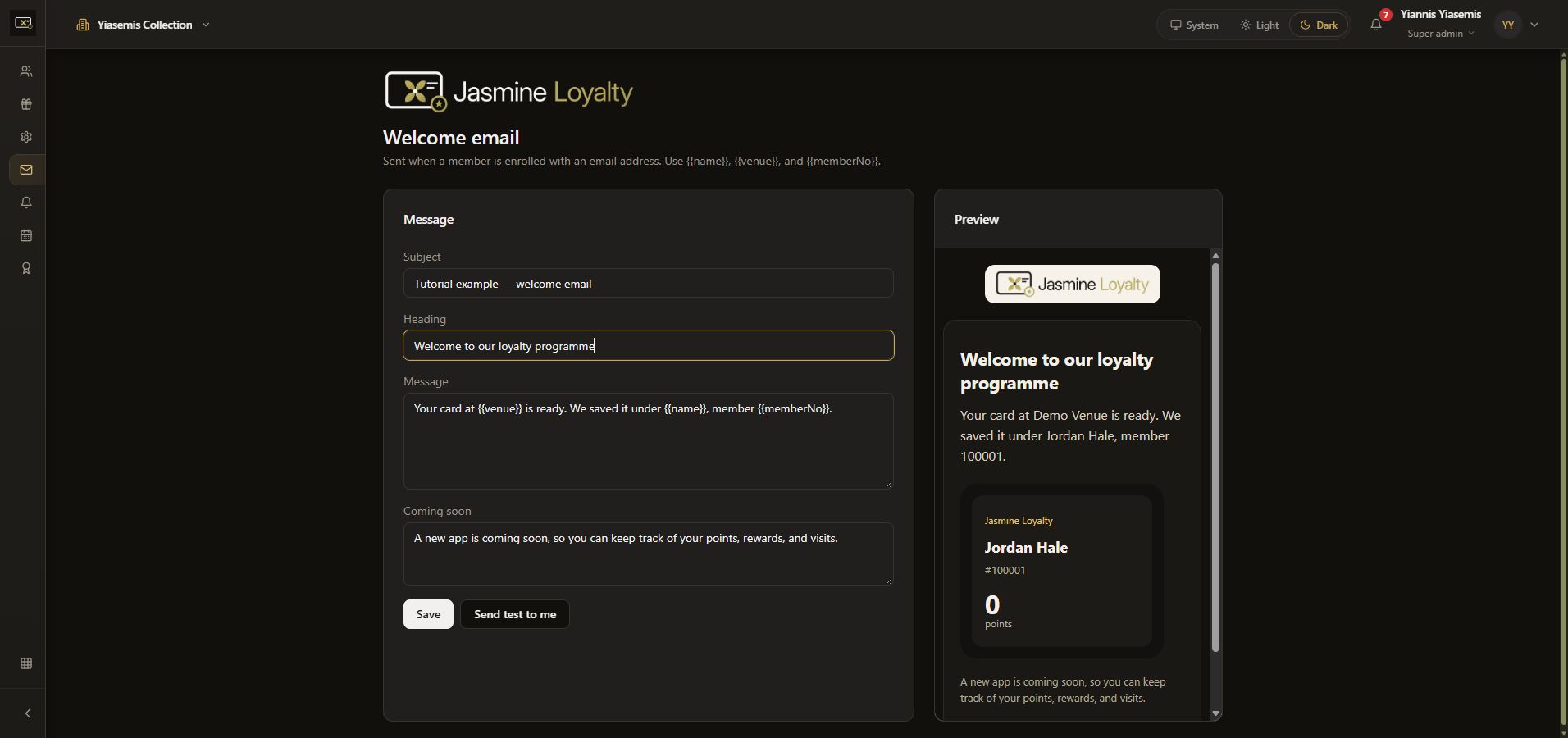Open the Yiasemis Collection venue dropdown
Screen dimensions: 1568x738
(x=144, y=25)
